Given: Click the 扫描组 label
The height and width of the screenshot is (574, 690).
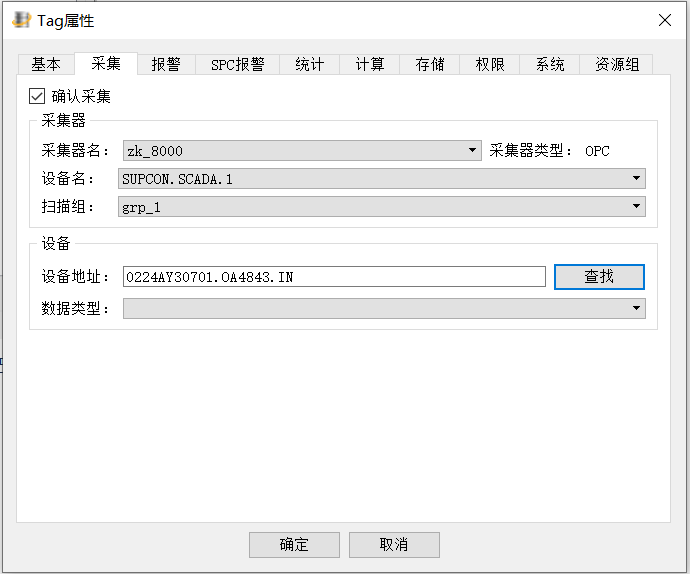Looking at the screenshot, I should coord(67,206).
